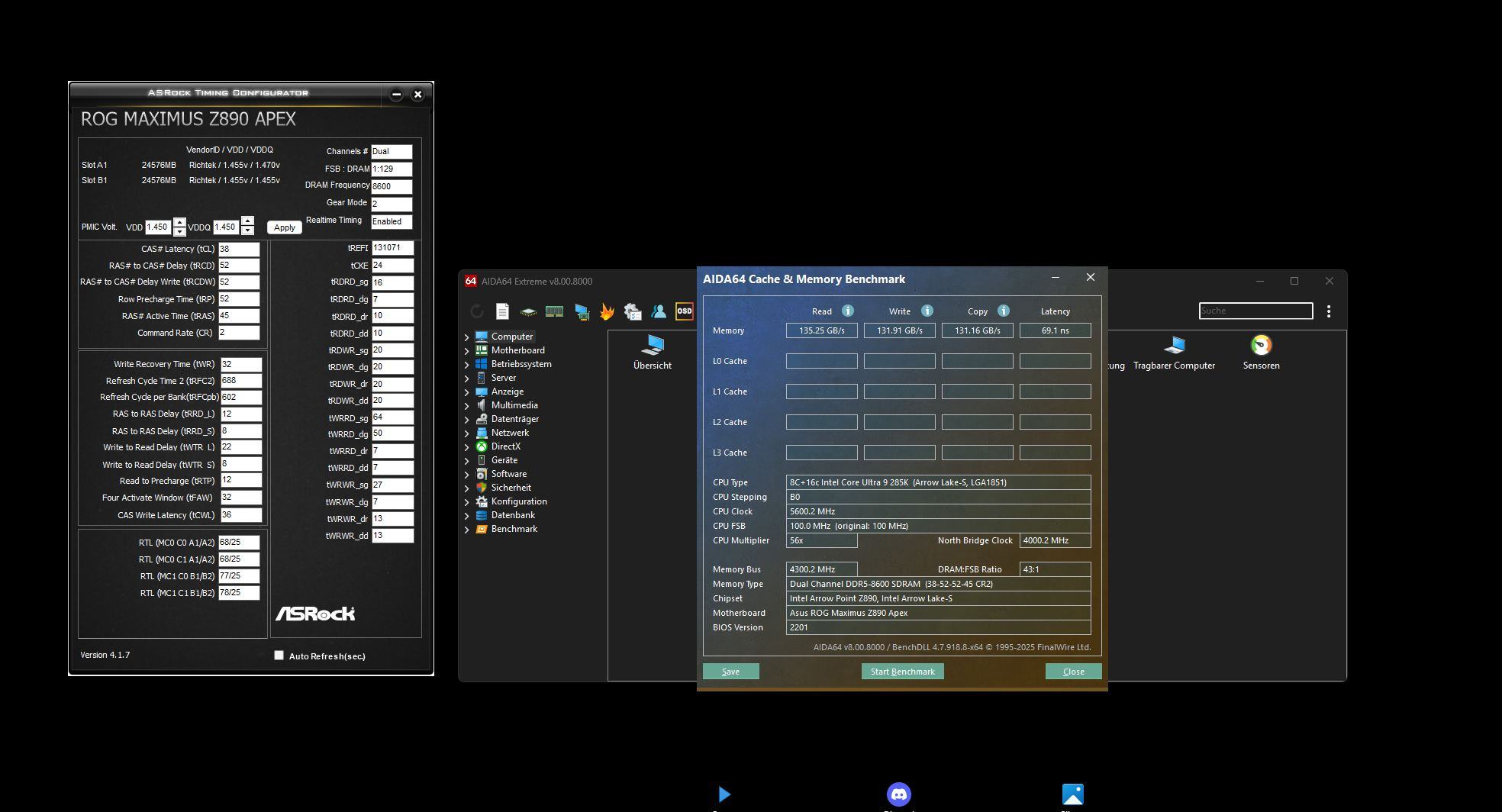The width and height of the screenshot is (1502, 812).
Task: Select Datenbank in the AIDA64 tree
Action: 513,515
